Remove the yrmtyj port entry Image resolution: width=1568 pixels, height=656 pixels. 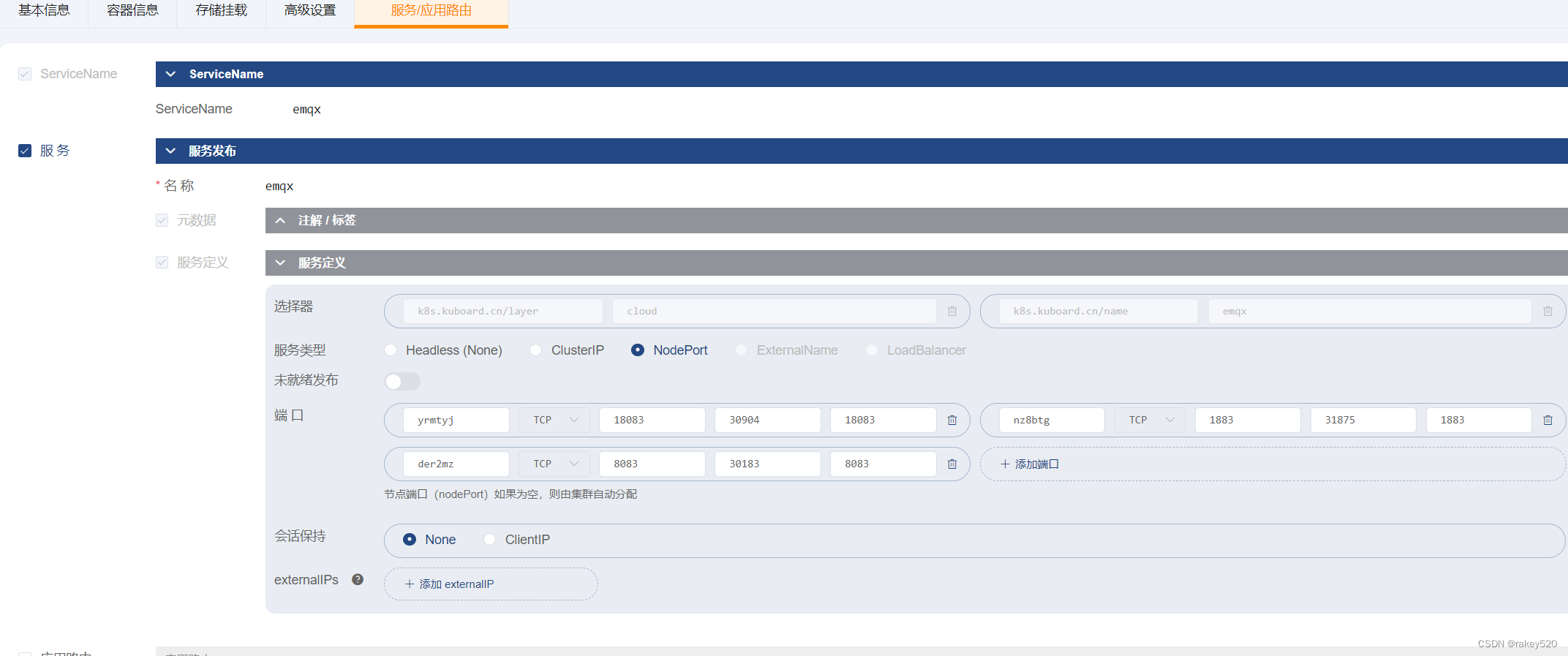pos(952,421)
